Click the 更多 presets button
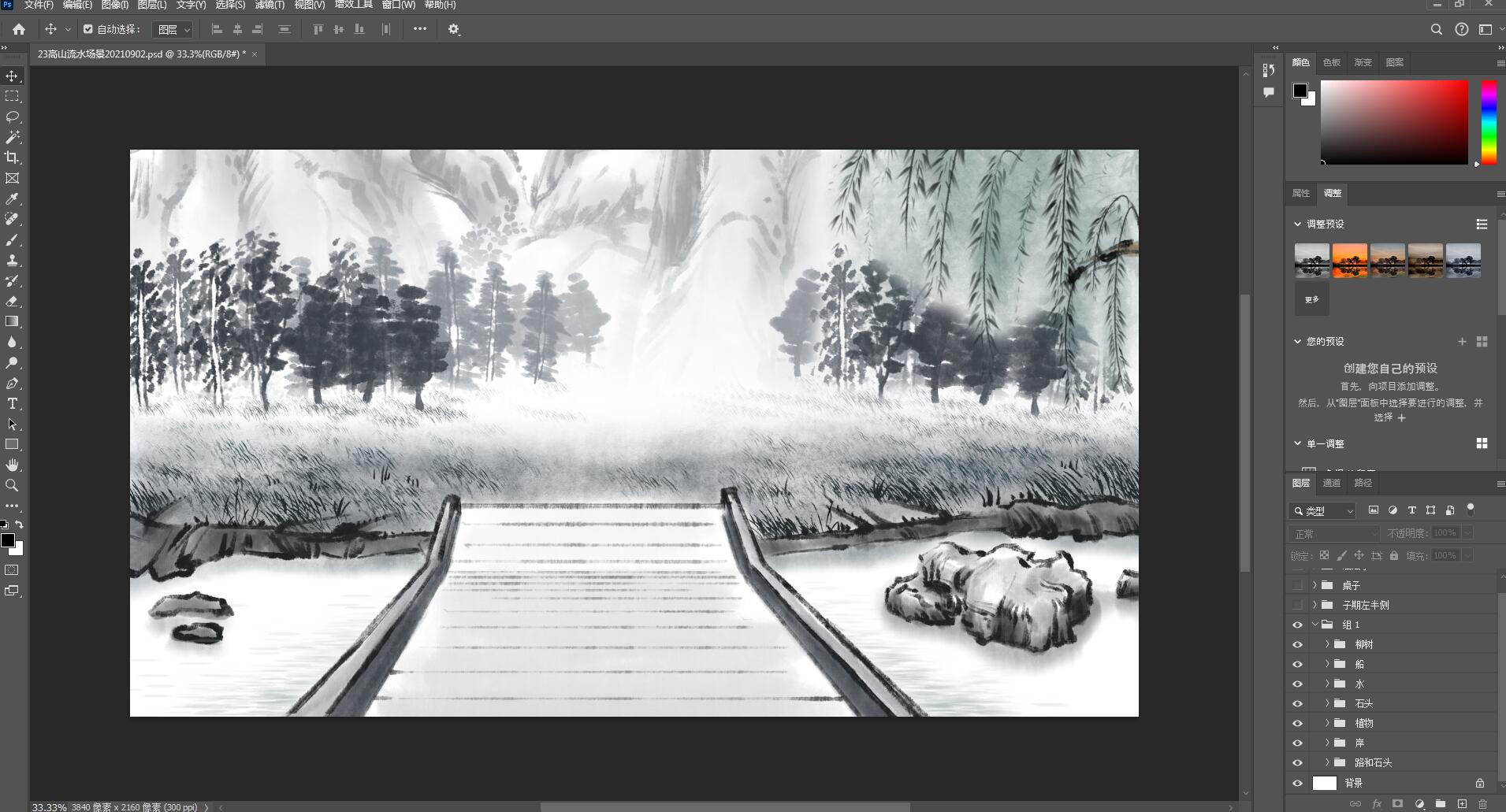Viewport: 1506px width, 812px height. point(1311,299)
